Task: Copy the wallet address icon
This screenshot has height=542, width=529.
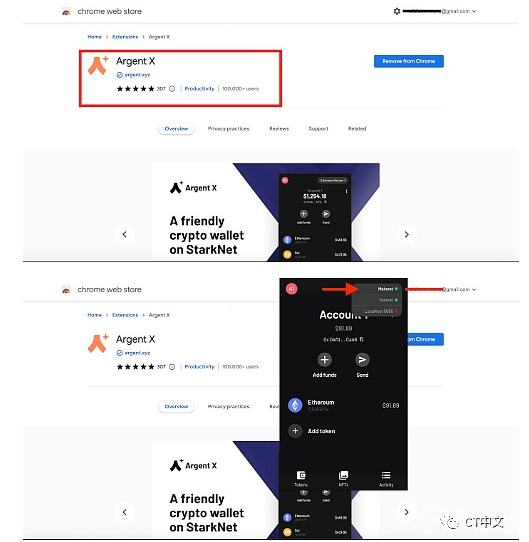Action: [361, 339]
